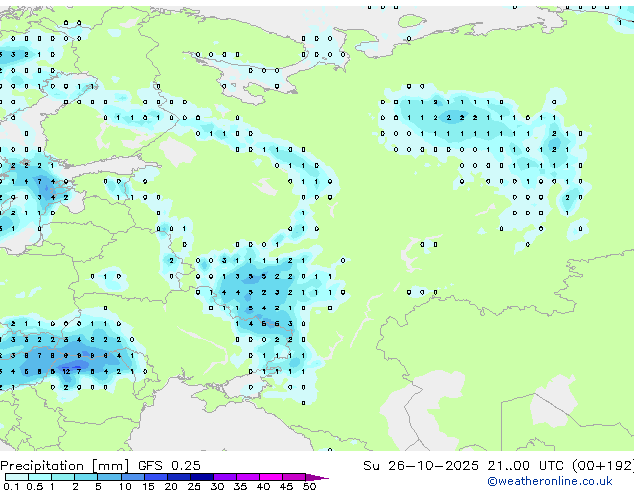Open the weatheronline.co.uk copyright link
634x490 pixels.
(x=550, y=481)
